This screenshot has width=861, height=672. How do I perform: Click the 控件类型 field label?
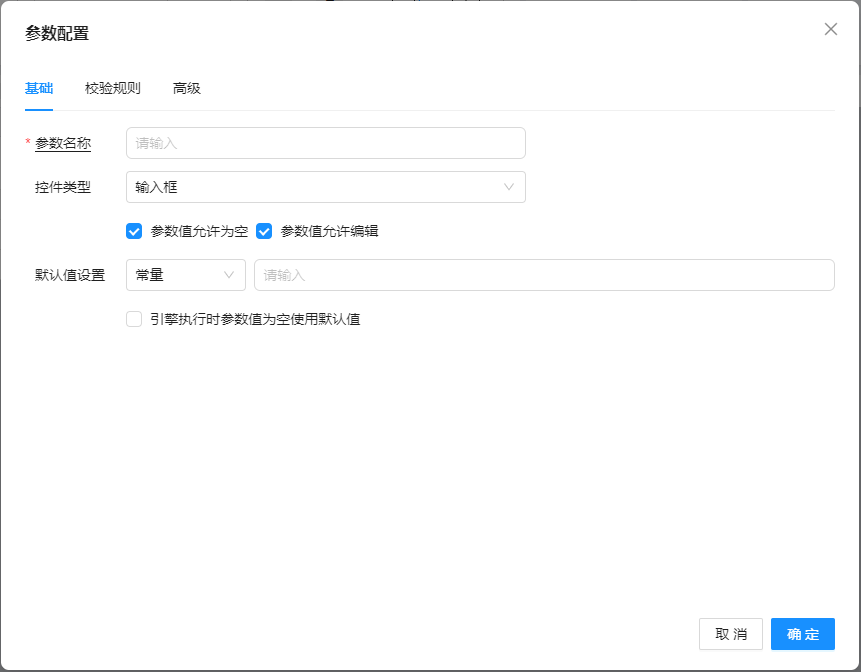[x=63, y=187]
